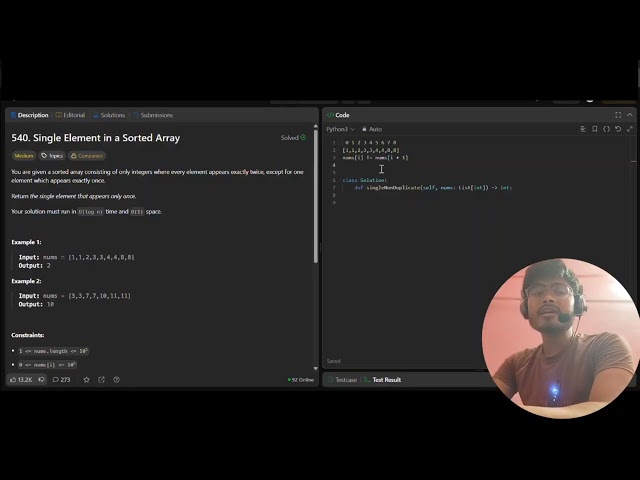The image size is (640, 480).
Task: Click the description panel vertical scrollbar
Action: pos(316,196)
